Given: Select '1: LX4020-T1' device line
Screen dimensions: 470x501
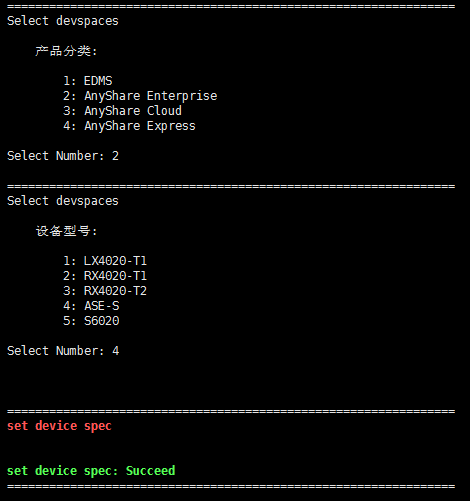Looking at the screenshot, I should [105, 261].
